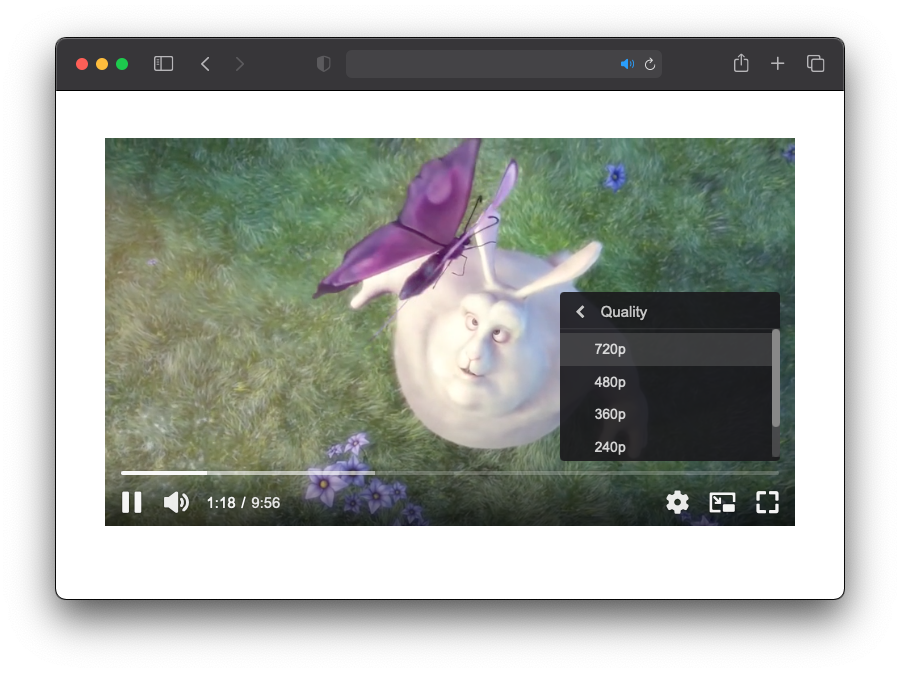Click the Quality menu scrollbar
The height and width of the screenshot is (673, 900).
776,378
